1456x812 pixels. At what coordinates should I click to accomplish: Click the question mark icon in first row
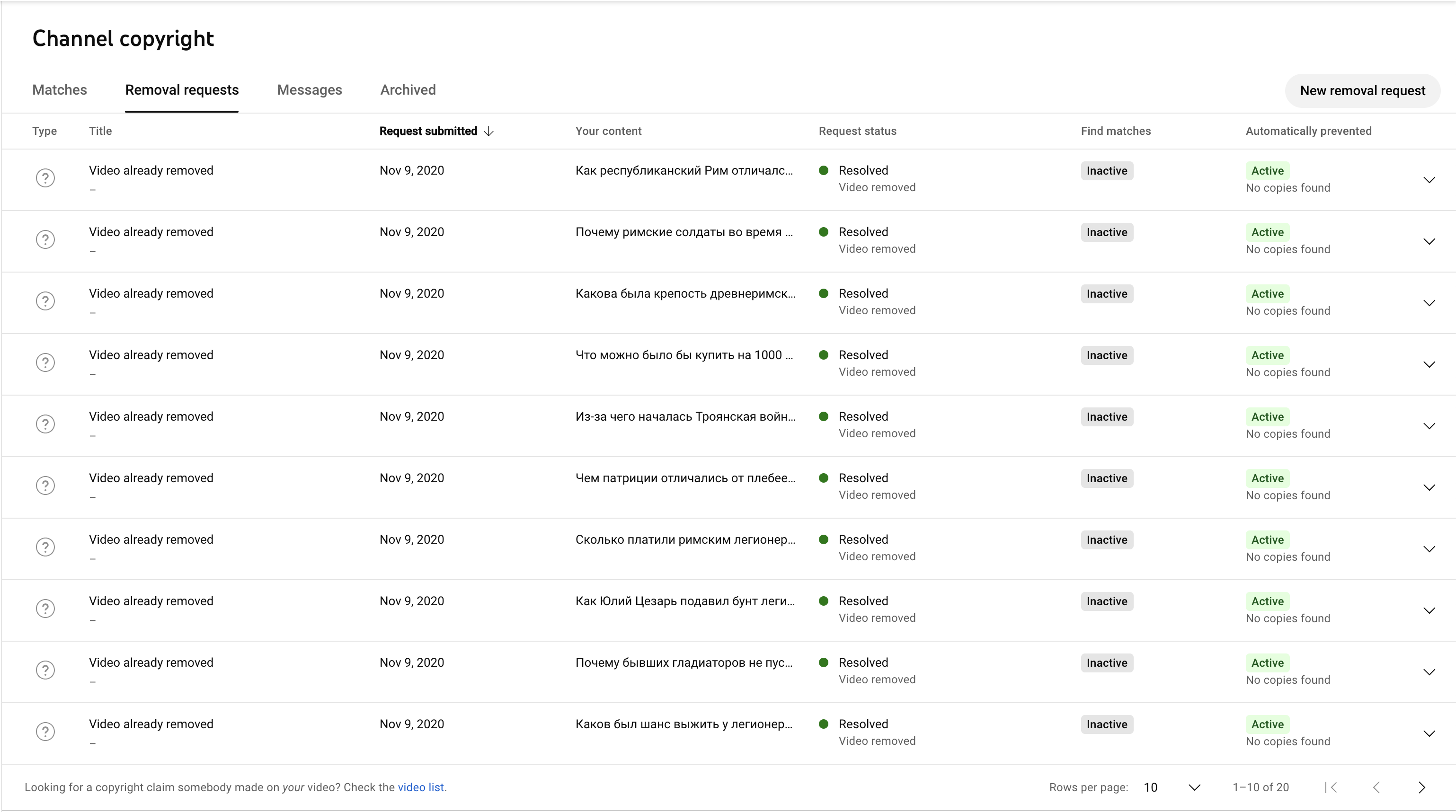tap(45, 178)
